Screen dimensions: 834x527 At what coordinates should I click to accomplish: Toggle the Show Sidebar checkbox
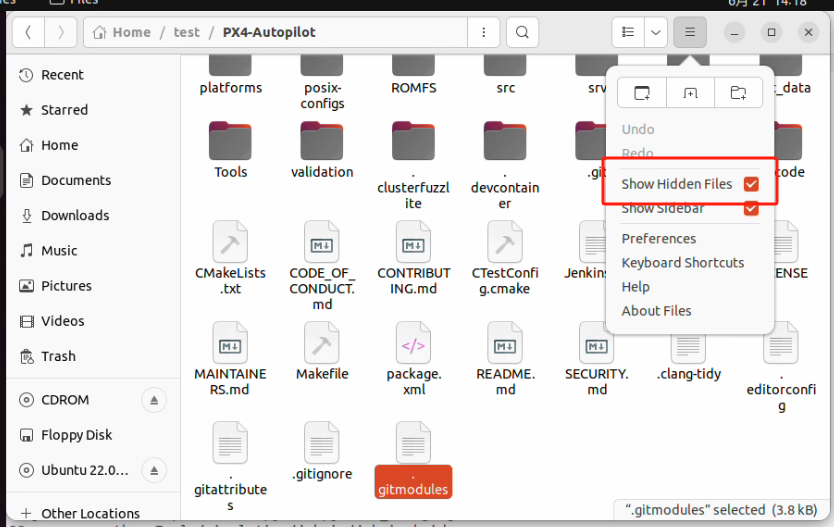tap(751, 208)
